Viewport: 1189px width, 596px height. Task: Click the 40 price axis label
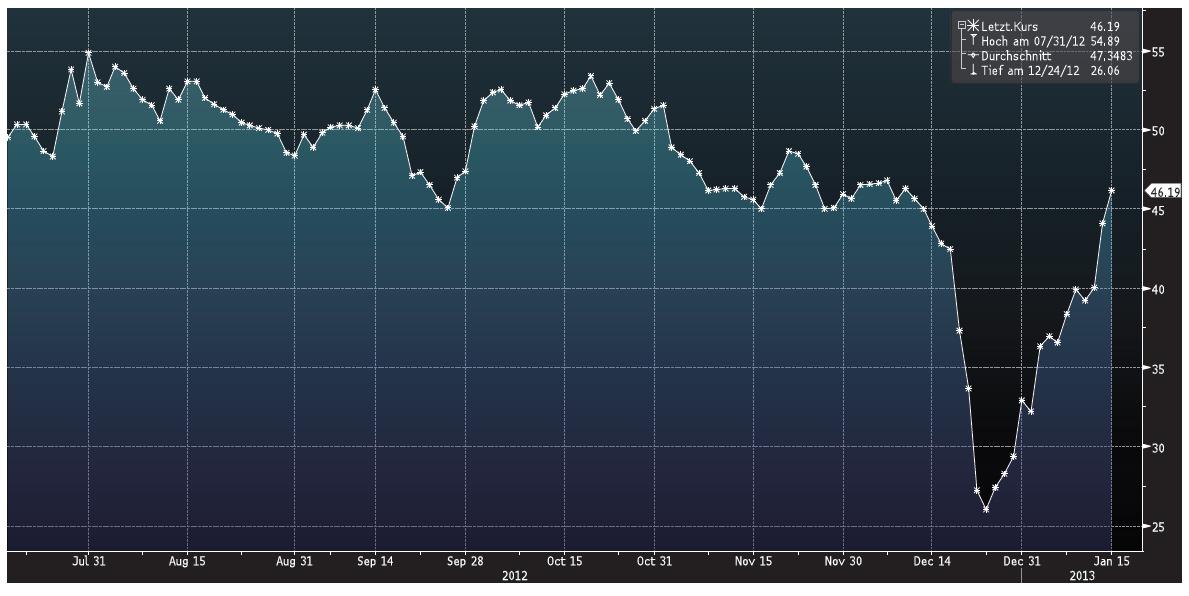pyautogui.click(x=1157, y=289)
